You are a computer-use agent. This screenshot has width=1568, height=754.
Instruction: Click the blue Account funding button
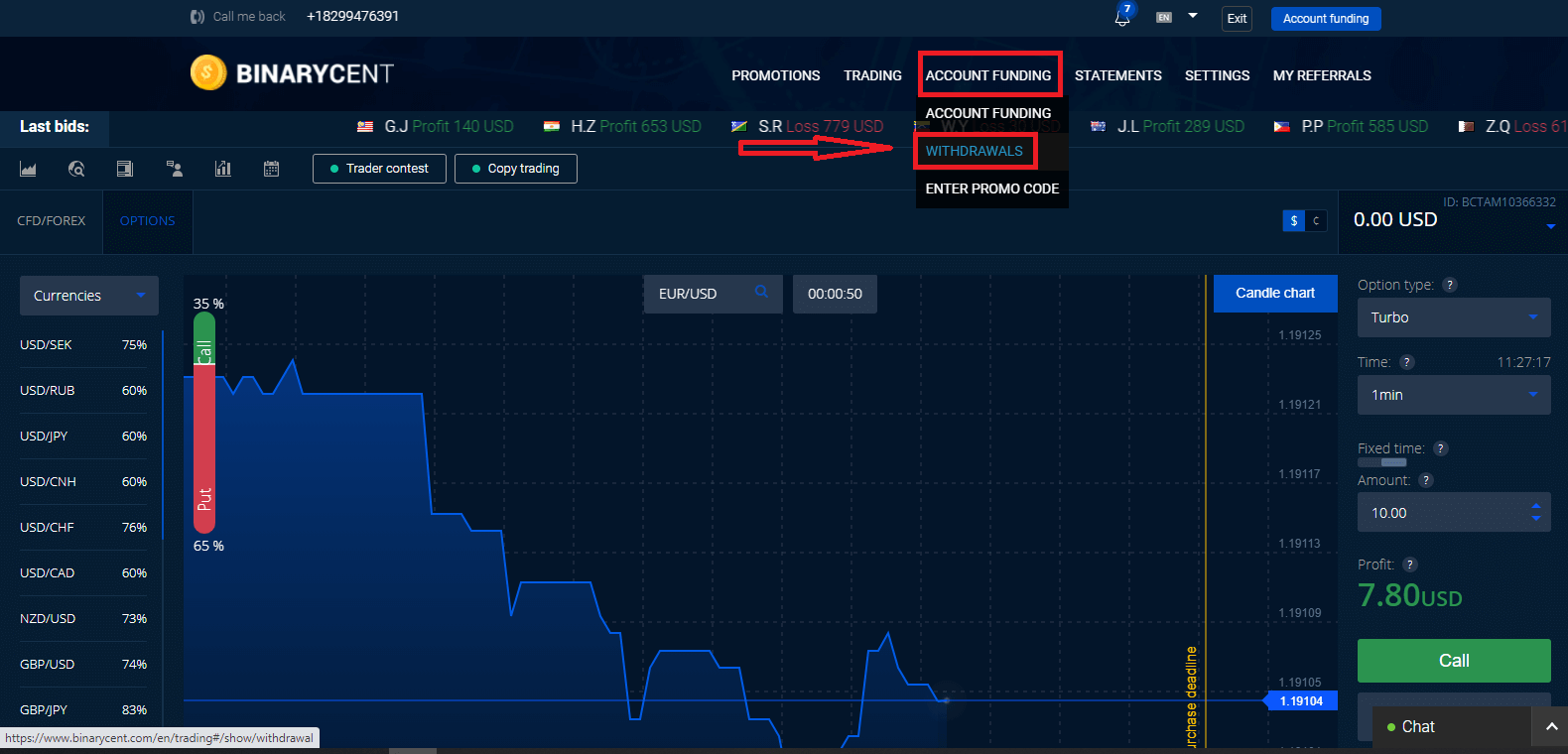click(1326, 19)
